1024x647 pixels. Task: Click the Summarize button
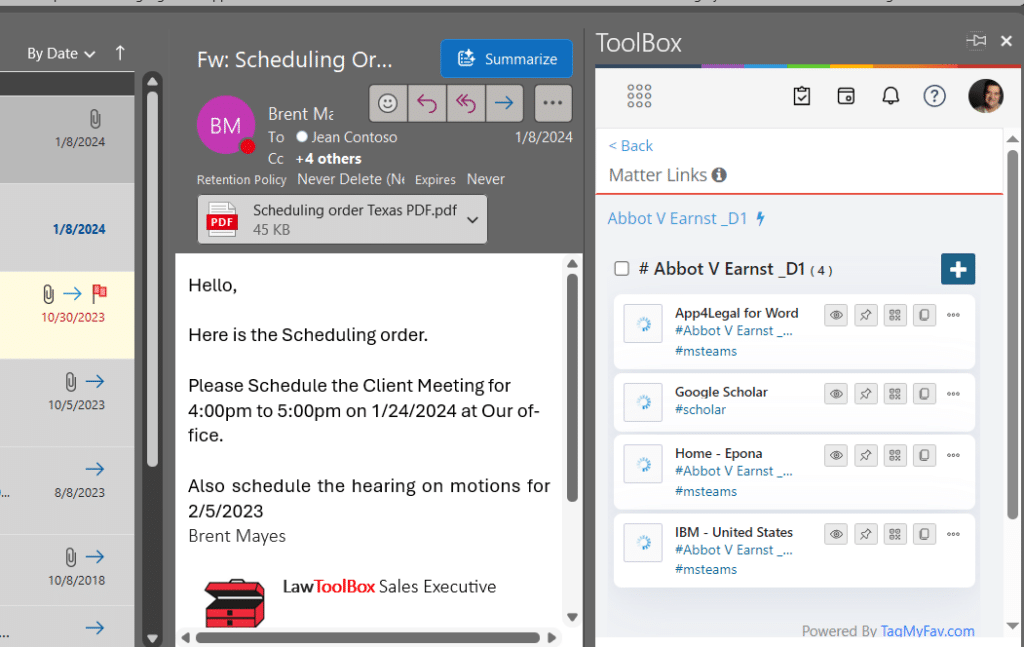[506, 59]
